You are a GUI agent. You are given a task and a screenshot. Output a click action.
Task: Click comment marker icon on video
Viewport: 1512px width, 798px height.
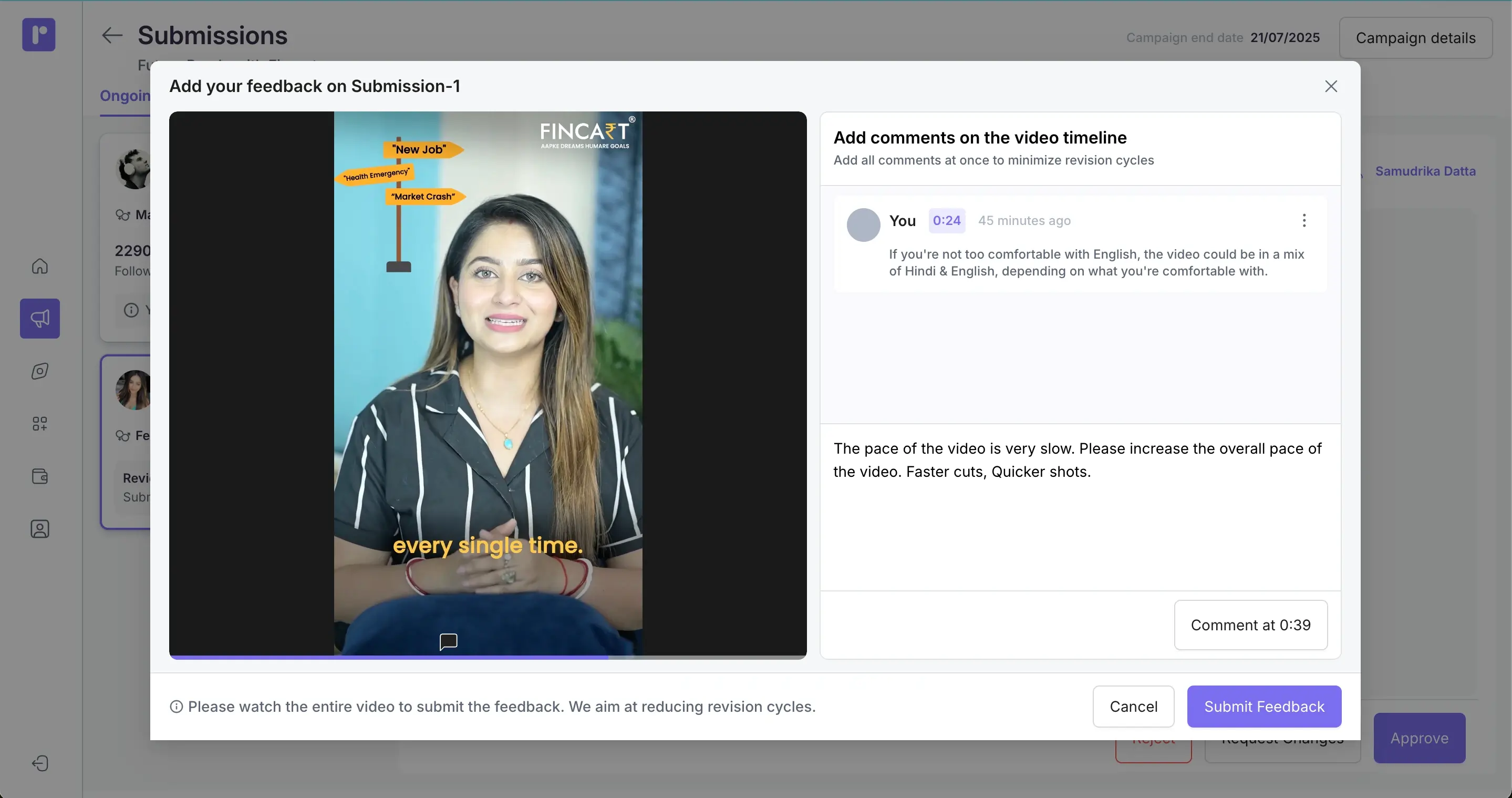click(449, 641)
